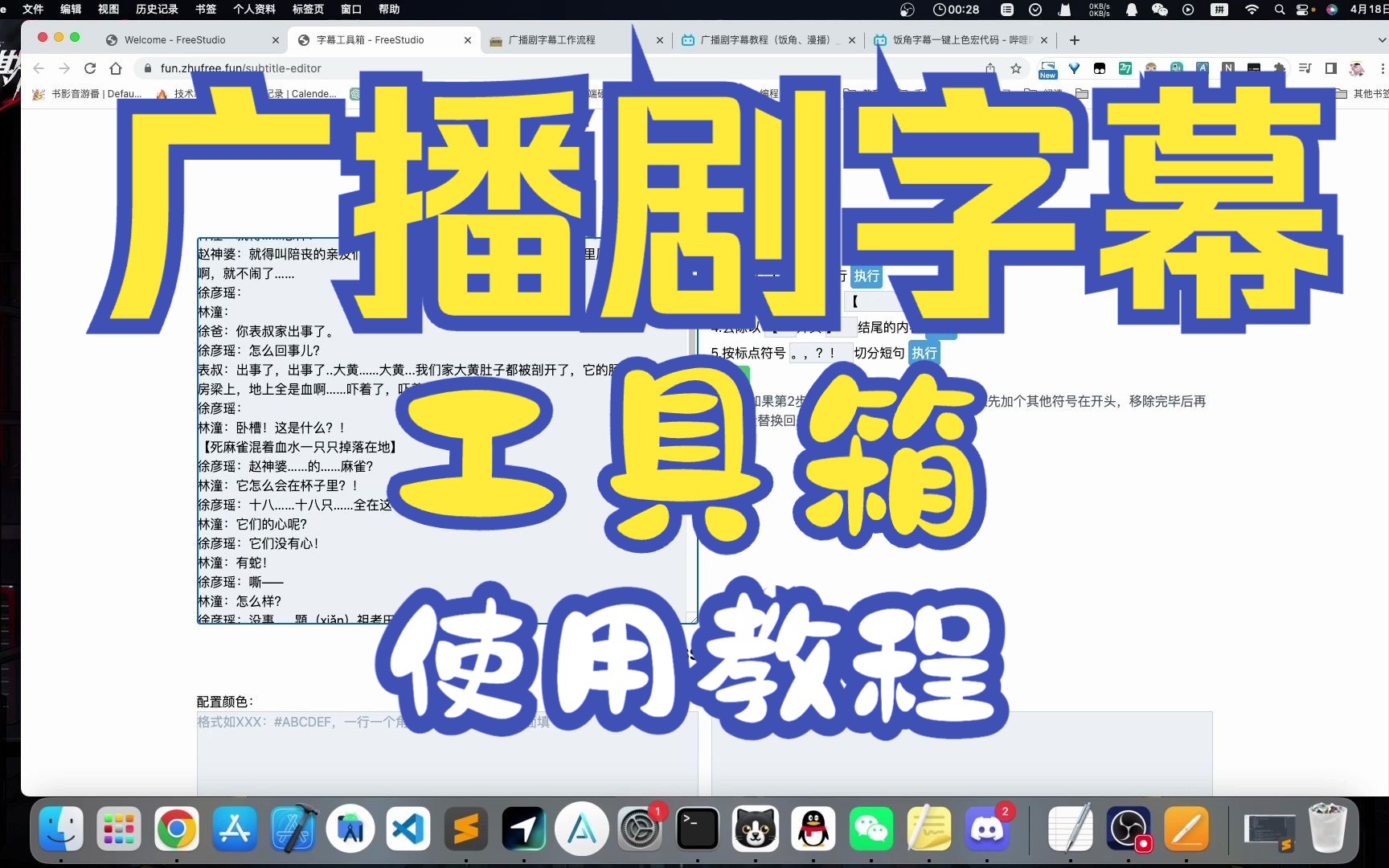Open Visual Studio Code from the Dock
The height and width of the screenshot is (868, 1389).
click(x=408, y=829)
